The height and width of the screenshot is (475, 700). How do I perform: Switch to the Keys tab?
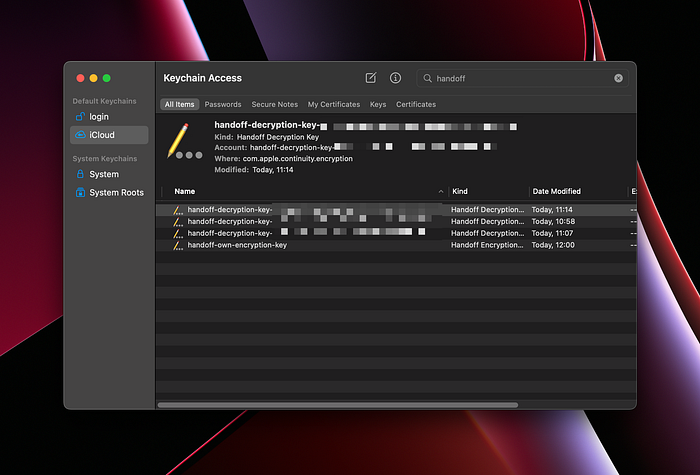[x=378, y=104]
